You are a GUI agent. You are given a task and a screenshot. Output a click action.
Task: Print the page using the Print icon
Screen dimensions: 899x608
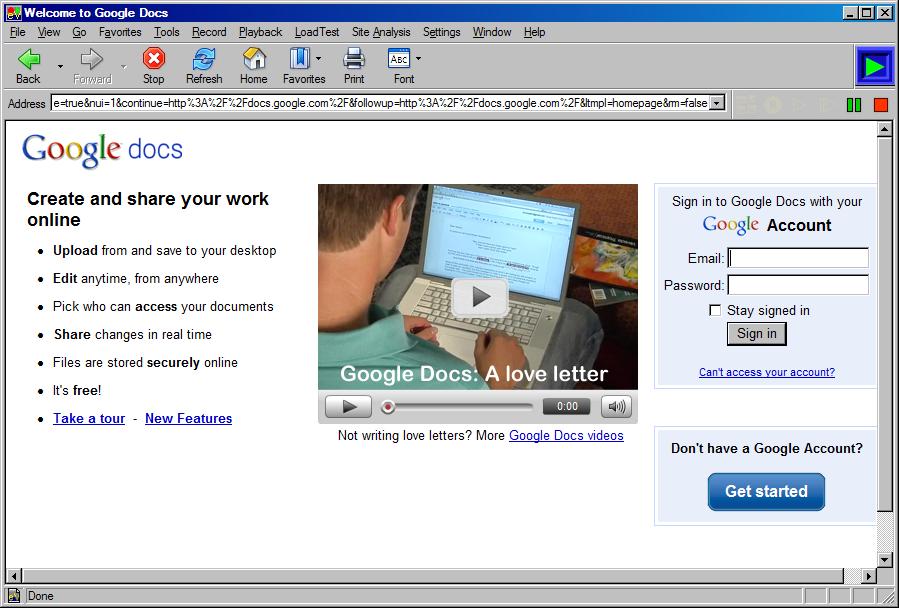[354, 66]
